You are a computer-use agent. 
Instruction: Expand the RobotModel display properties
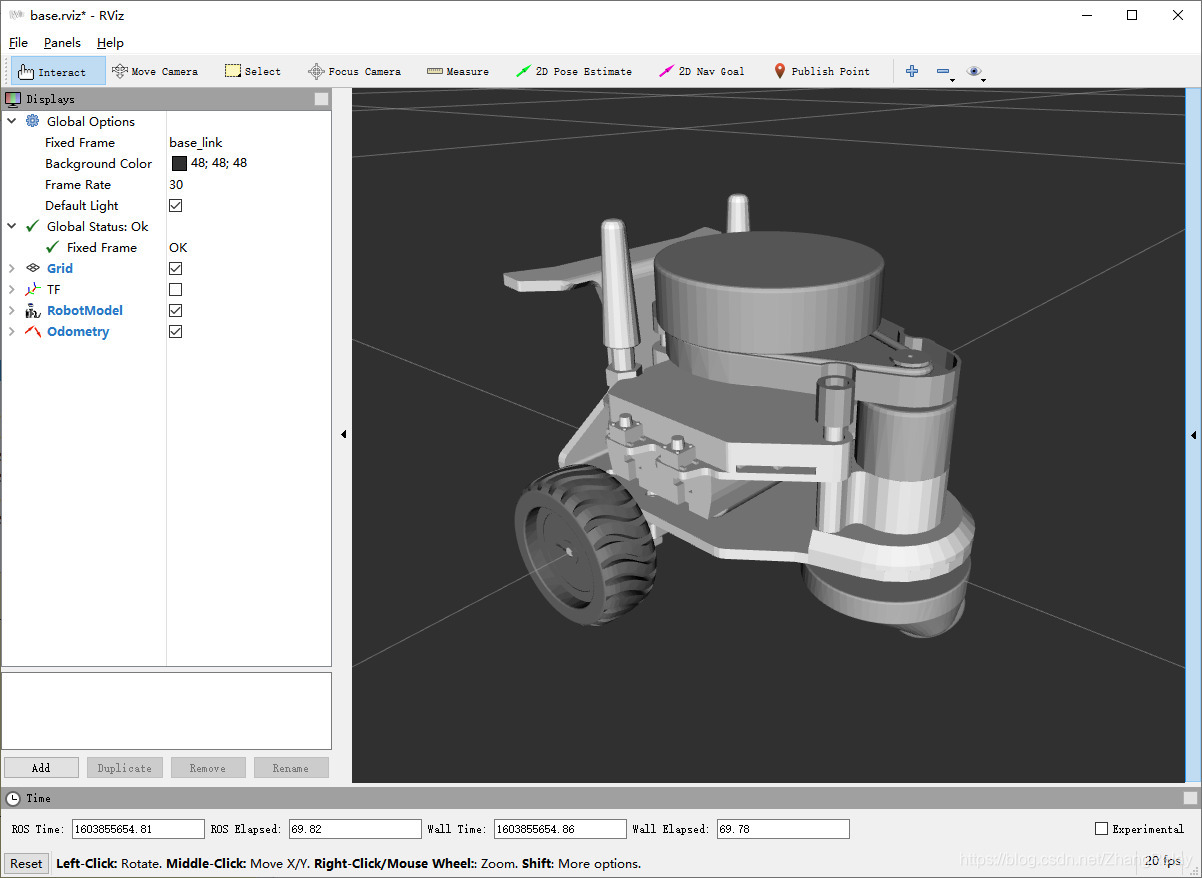click(x=12, y=310)
